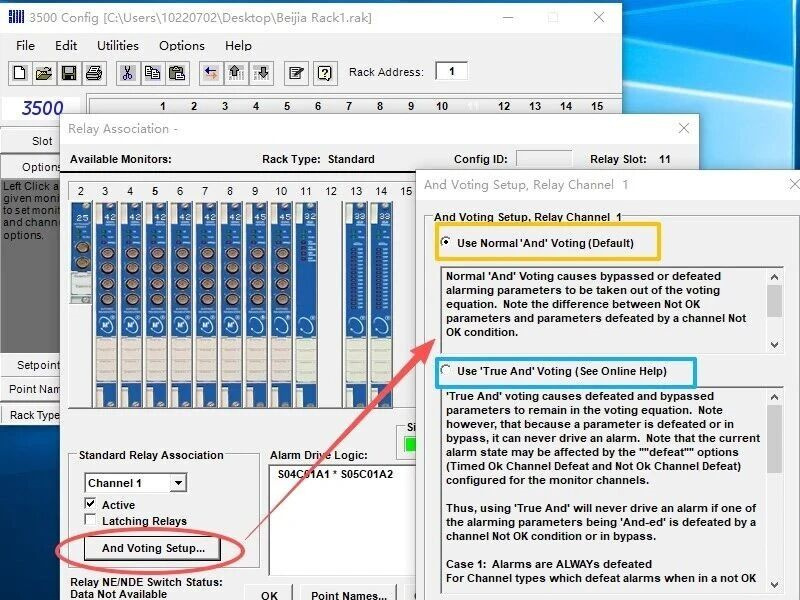Image resolution: width=800 pixels, height=600 pixels.
Task: Select the Use 'True And' Voting option
Action: [446, 371]
